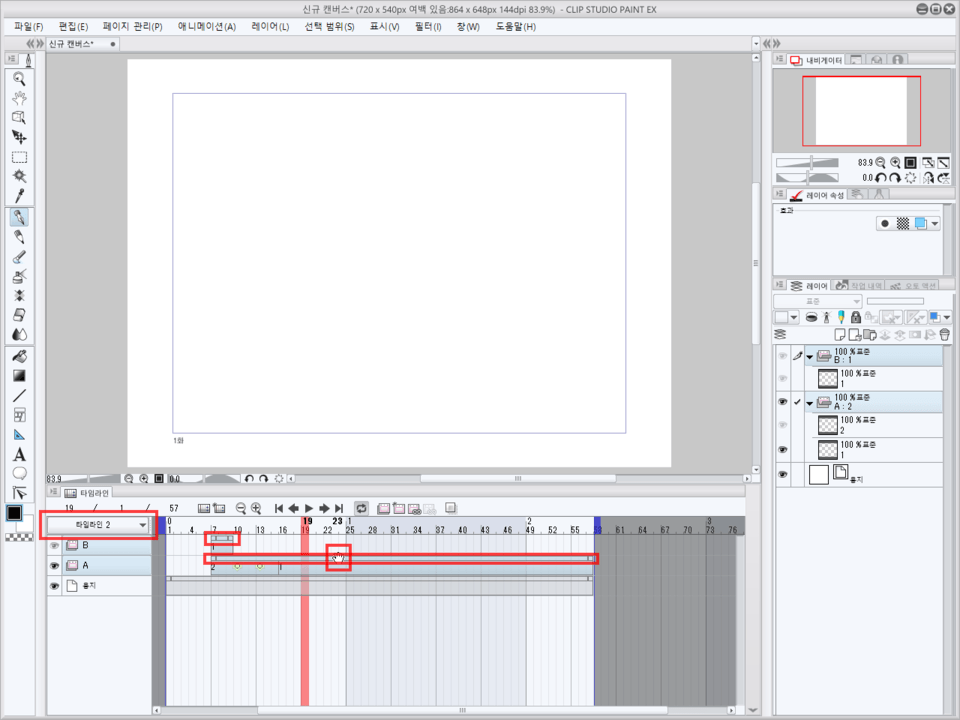Open the 타임라인 2 timeline dropdown
This screenshot has width=960, height=720.
[144, 525]
